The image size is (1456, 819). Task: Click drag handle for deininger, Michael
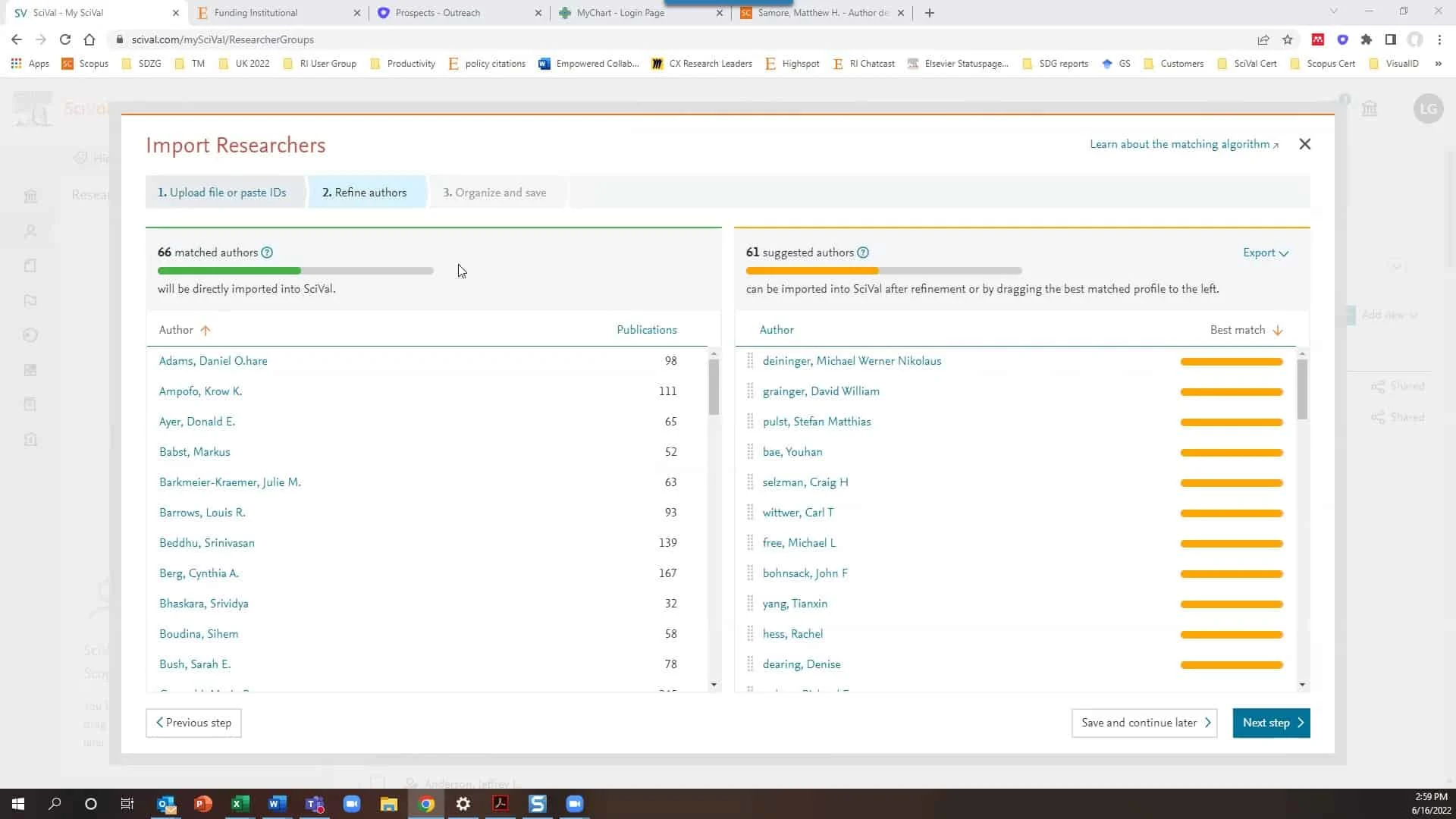click(x=750, y=361)
